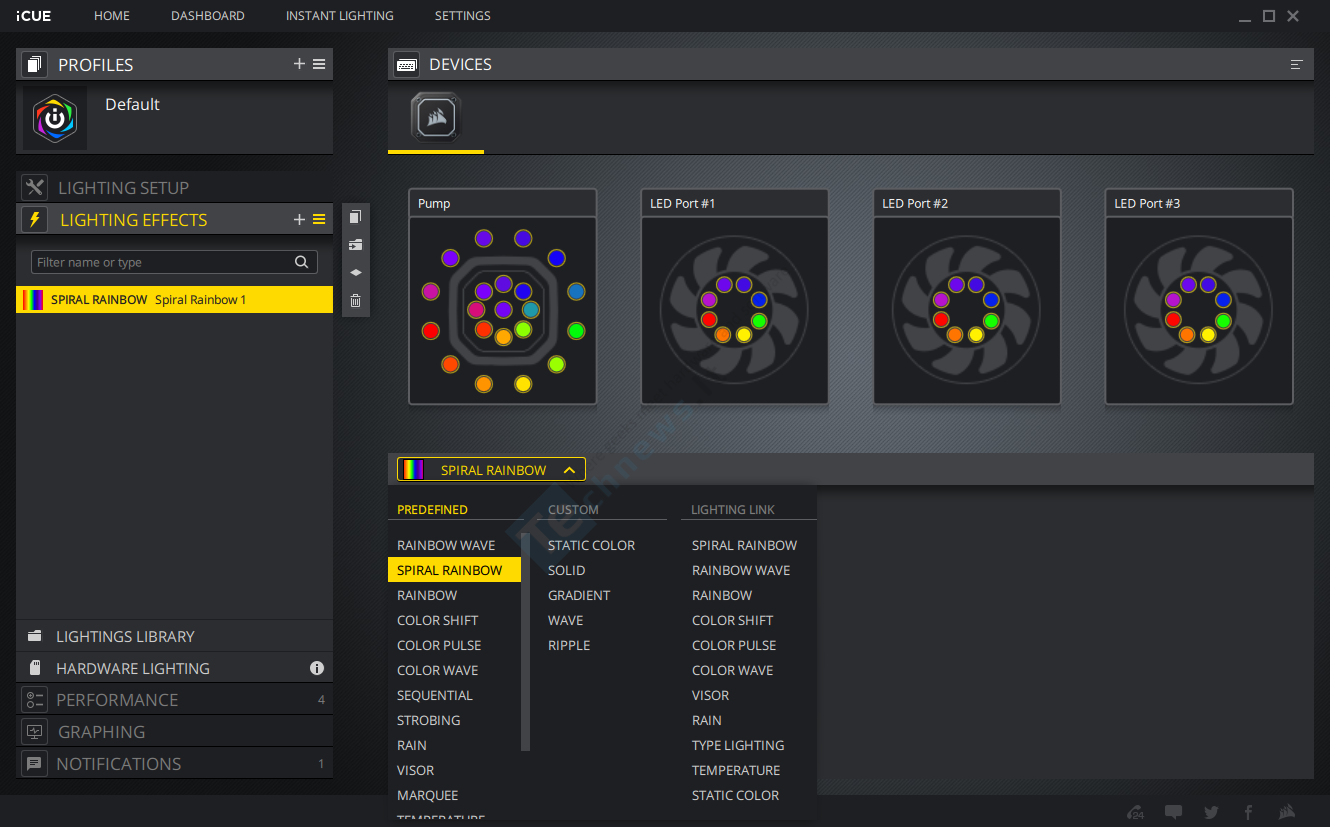Open the Dashboard menu
Screen dimensions: 1330x827
208,16
